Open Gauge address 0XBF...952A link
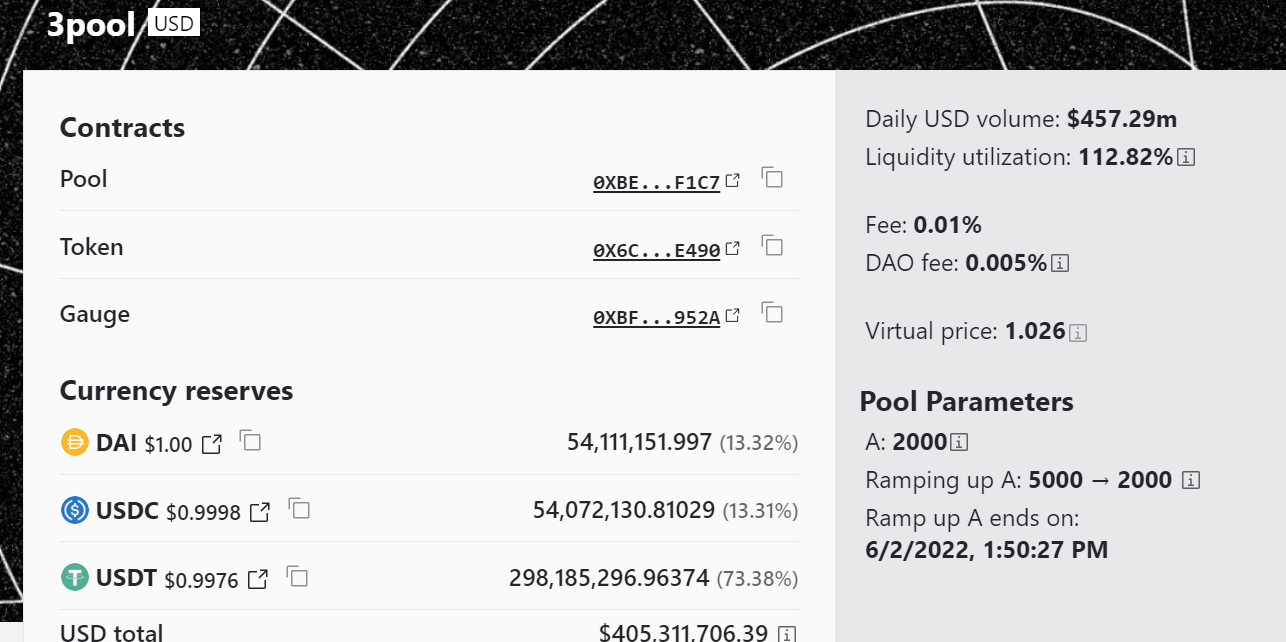This screenshot has width=1286, height=642. (657, 317)
